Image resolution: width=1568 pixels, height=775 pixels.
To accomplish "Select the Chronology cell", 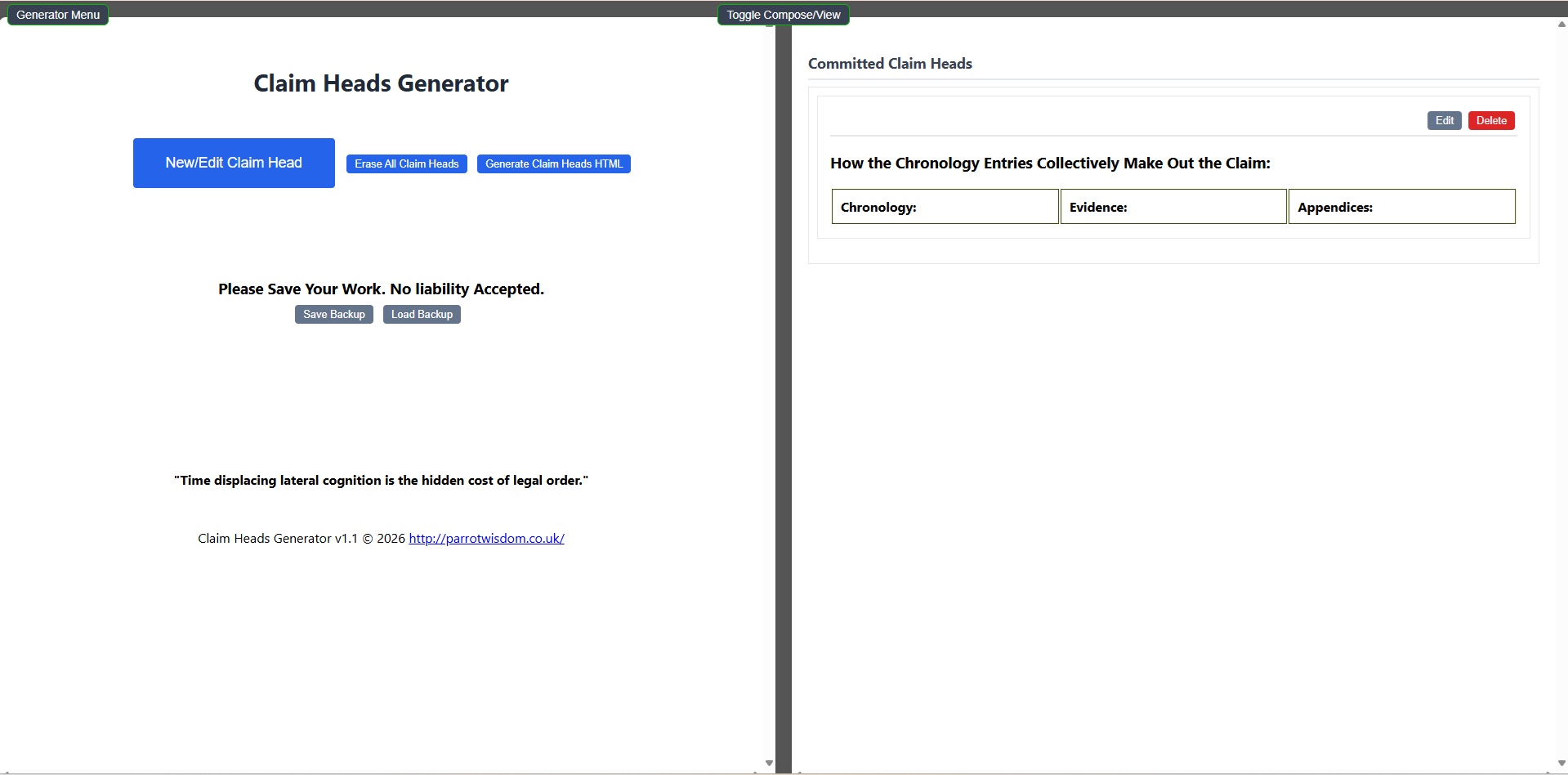I will 945,207.
